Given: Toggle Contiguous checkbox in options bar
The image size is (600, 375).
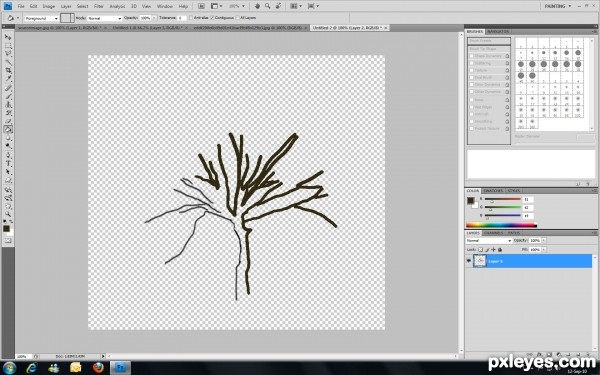Looking at the screenshot, I should [212, 18].
